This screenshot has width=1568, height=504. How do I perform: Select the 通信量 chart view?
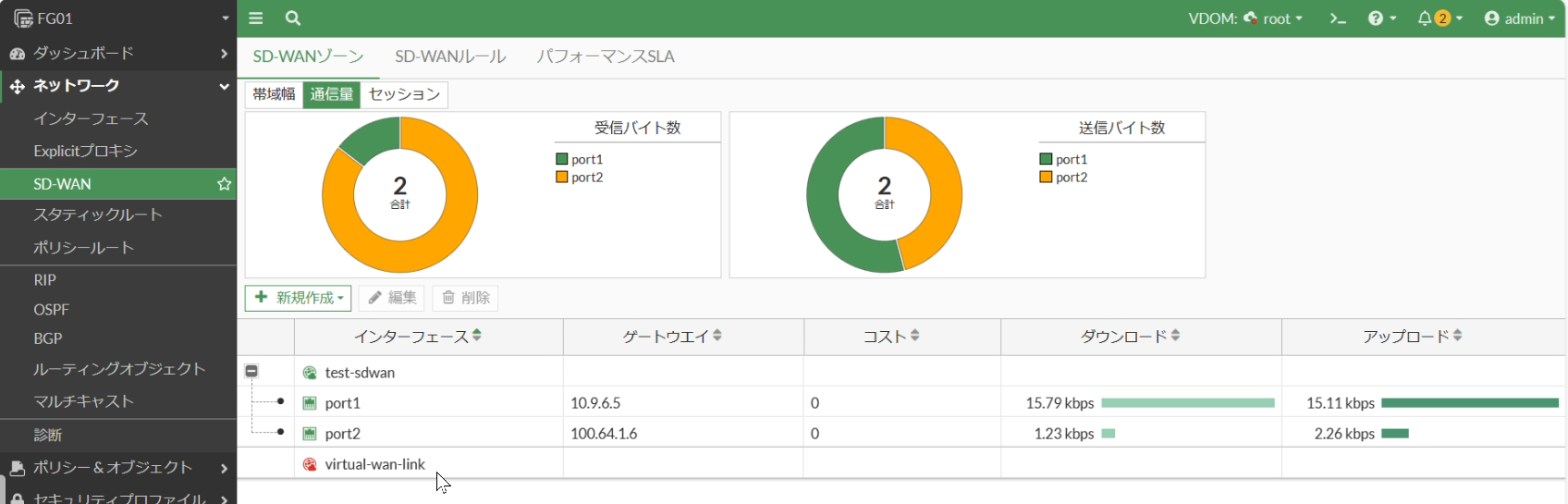[x=332, y=94]
